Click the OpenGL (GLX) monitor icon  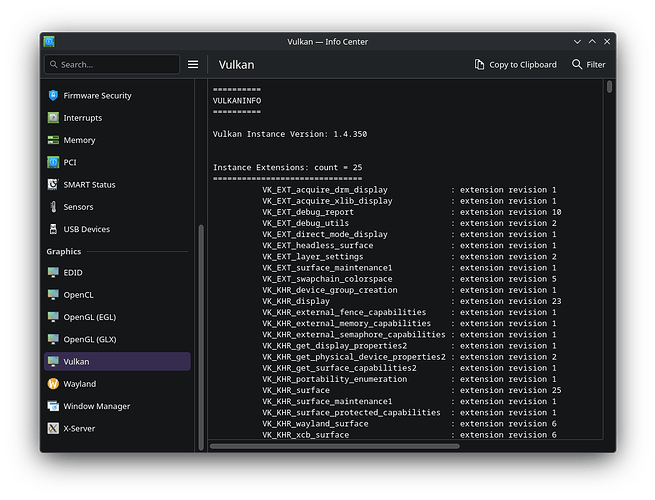click(x=53, y=339)
